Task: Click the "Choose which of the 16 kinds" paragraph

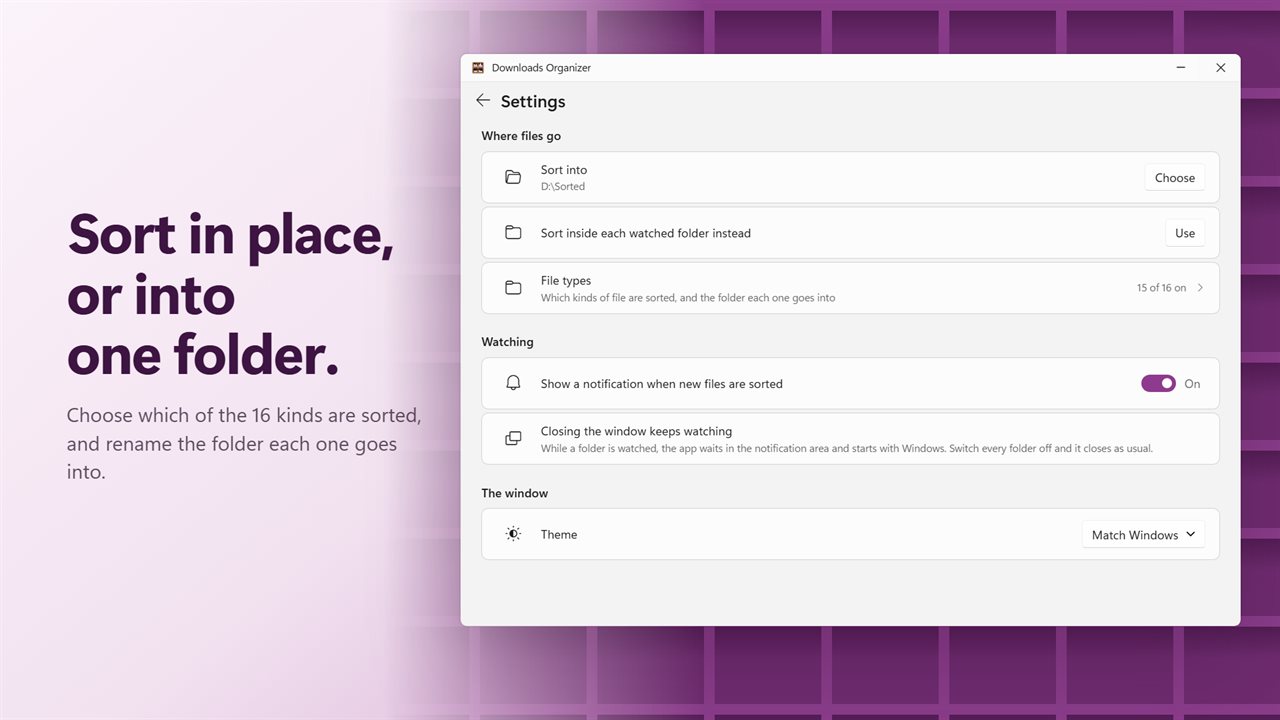Action: (x=244, y=443)
